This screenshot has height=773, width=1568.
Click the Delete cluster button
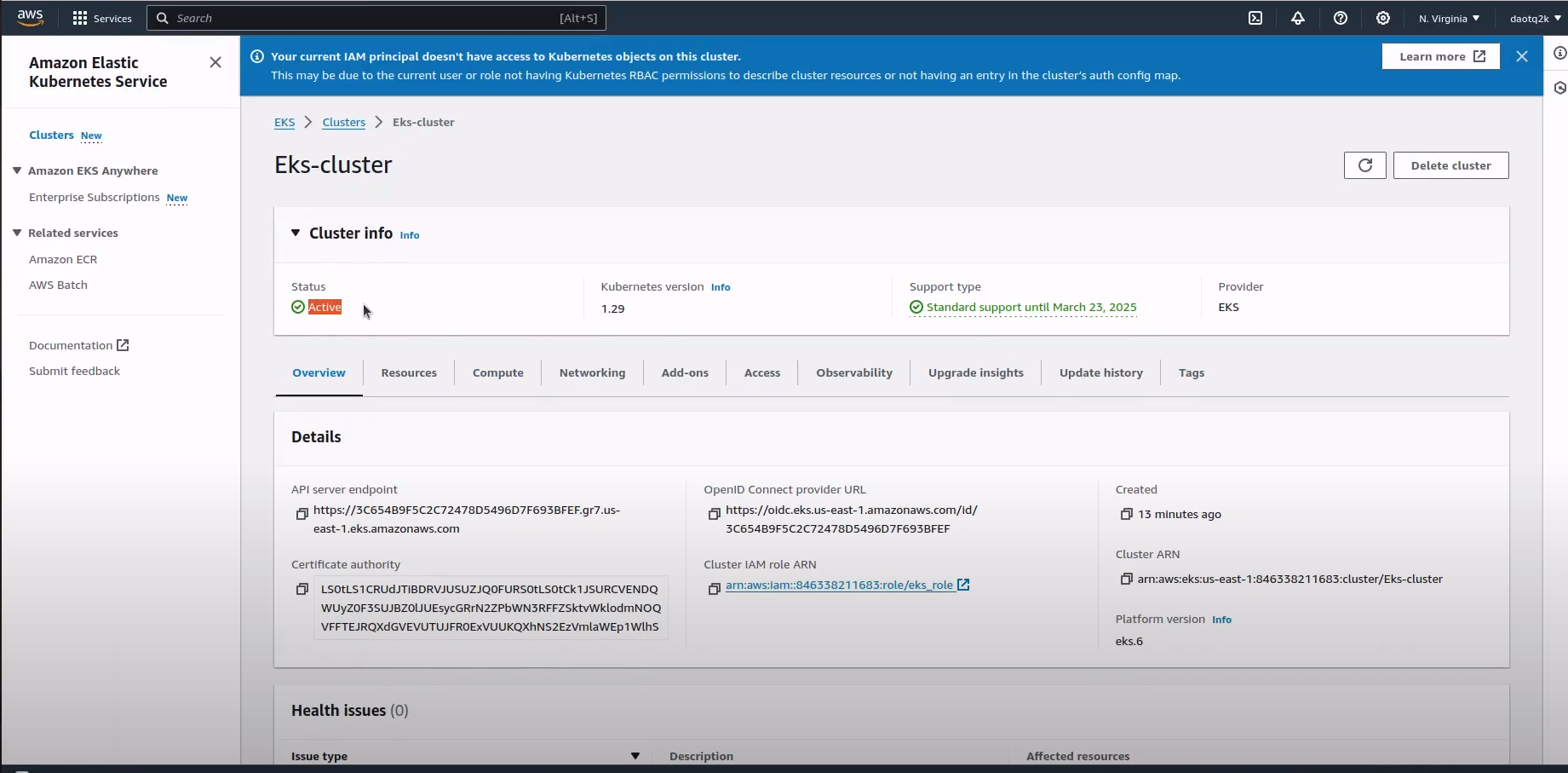[x=1451, y=165]
